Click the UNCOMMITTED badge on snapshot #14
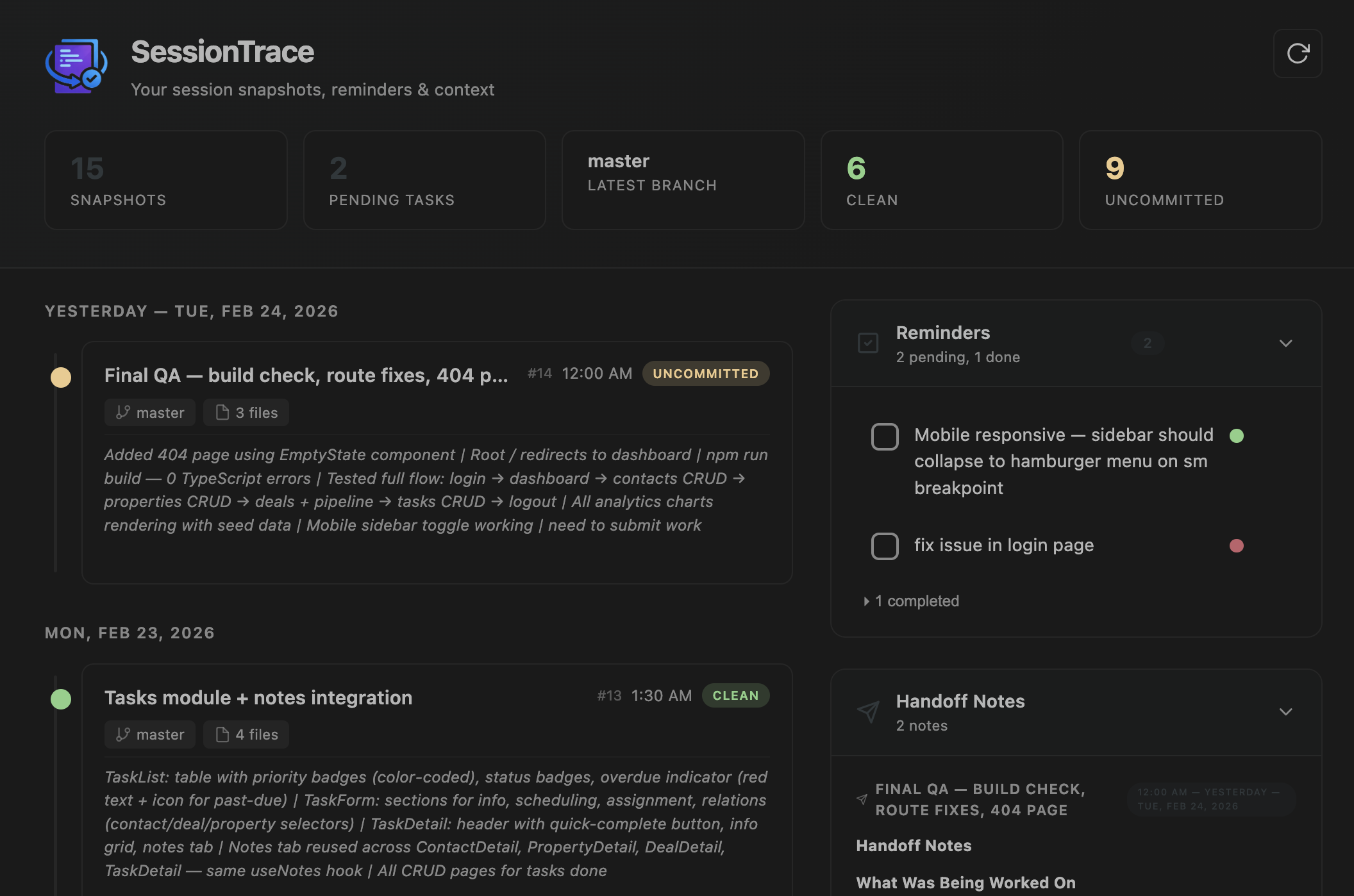This screenshot has height=896, width=1354. (x=705, y=374)
